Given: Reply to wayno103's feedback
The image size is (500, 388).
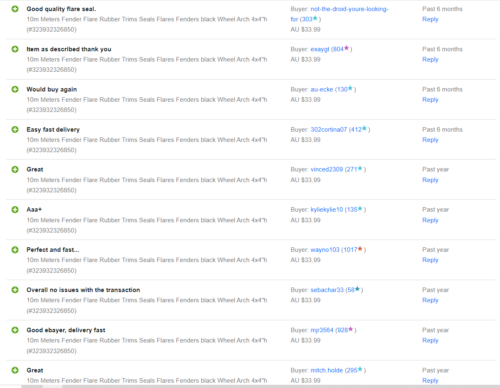Looking at the screenshot, I should pos(430,260).
